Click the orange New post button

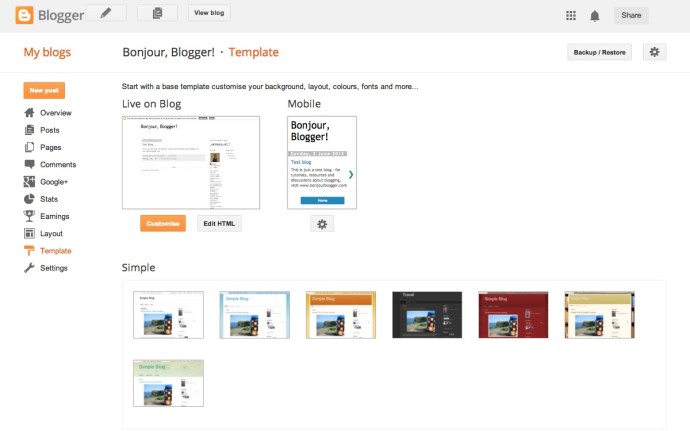[x=44, y=90]
